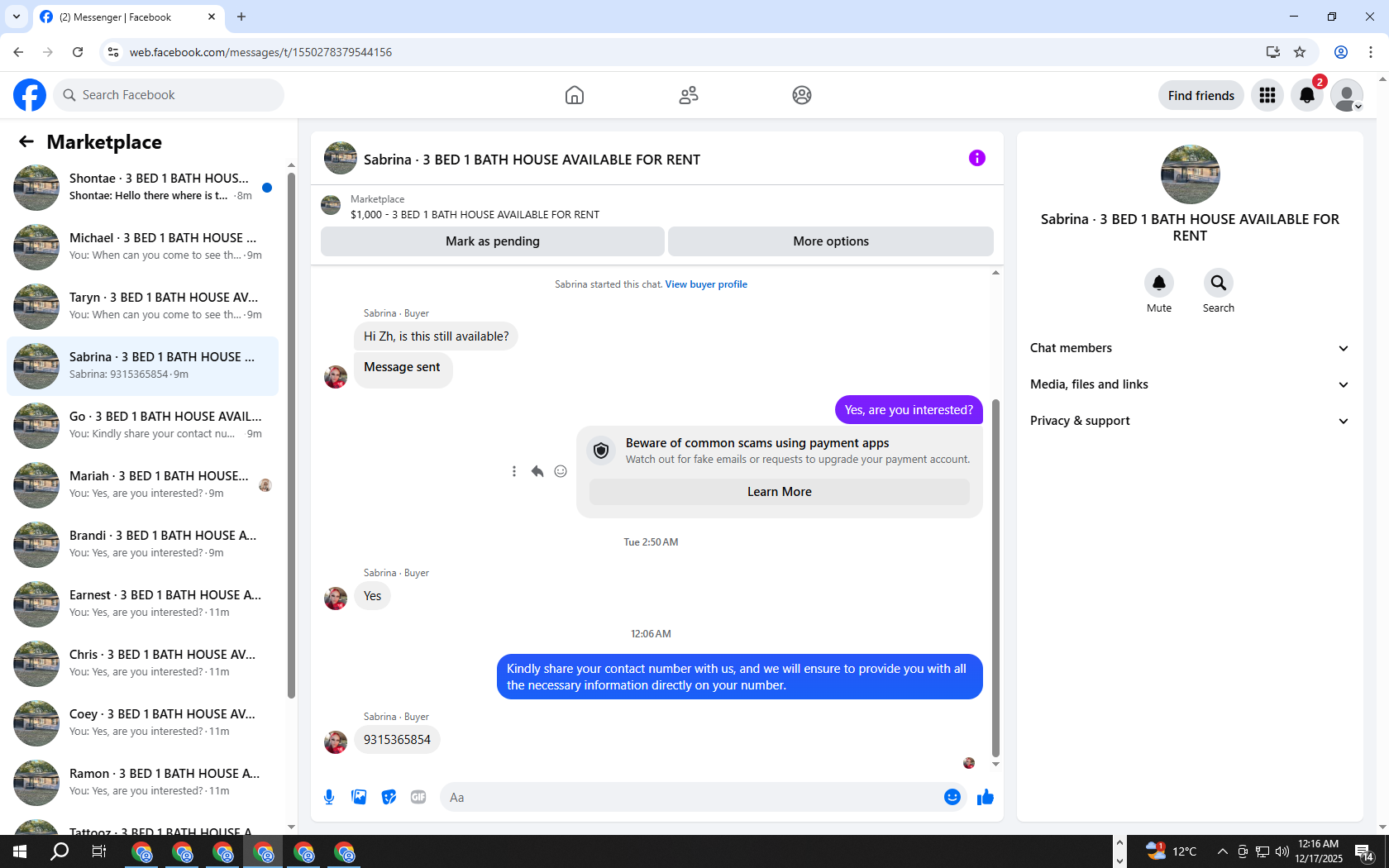The image size is (1389, 868).
Task: Reply to the scam warning message
Action: pyautogui.click(x=537, y=471)
